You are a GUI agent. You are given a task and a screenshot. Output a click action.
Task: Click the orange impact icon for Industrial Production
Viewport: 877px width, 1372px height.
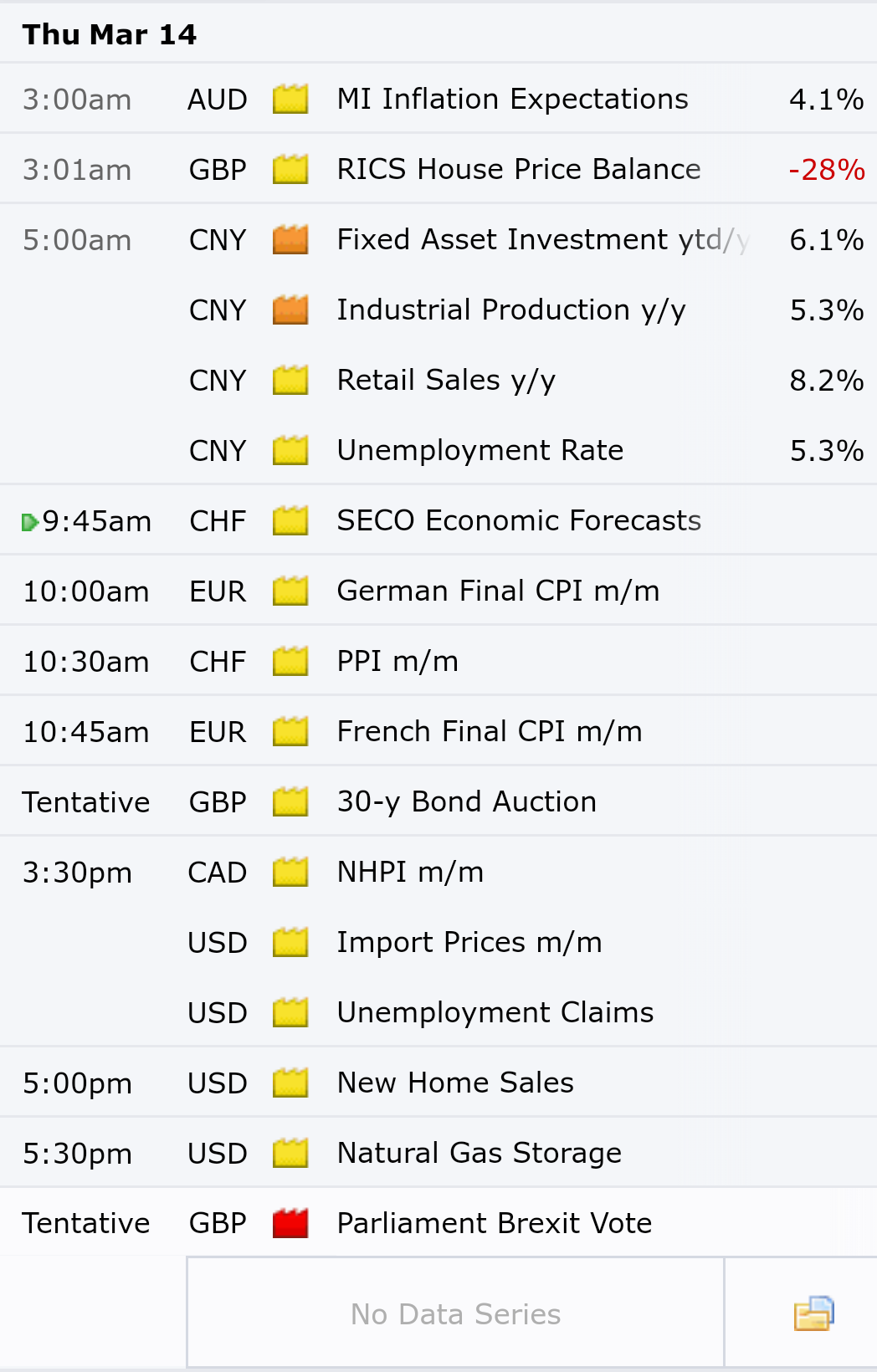click(x=290, y=310)
